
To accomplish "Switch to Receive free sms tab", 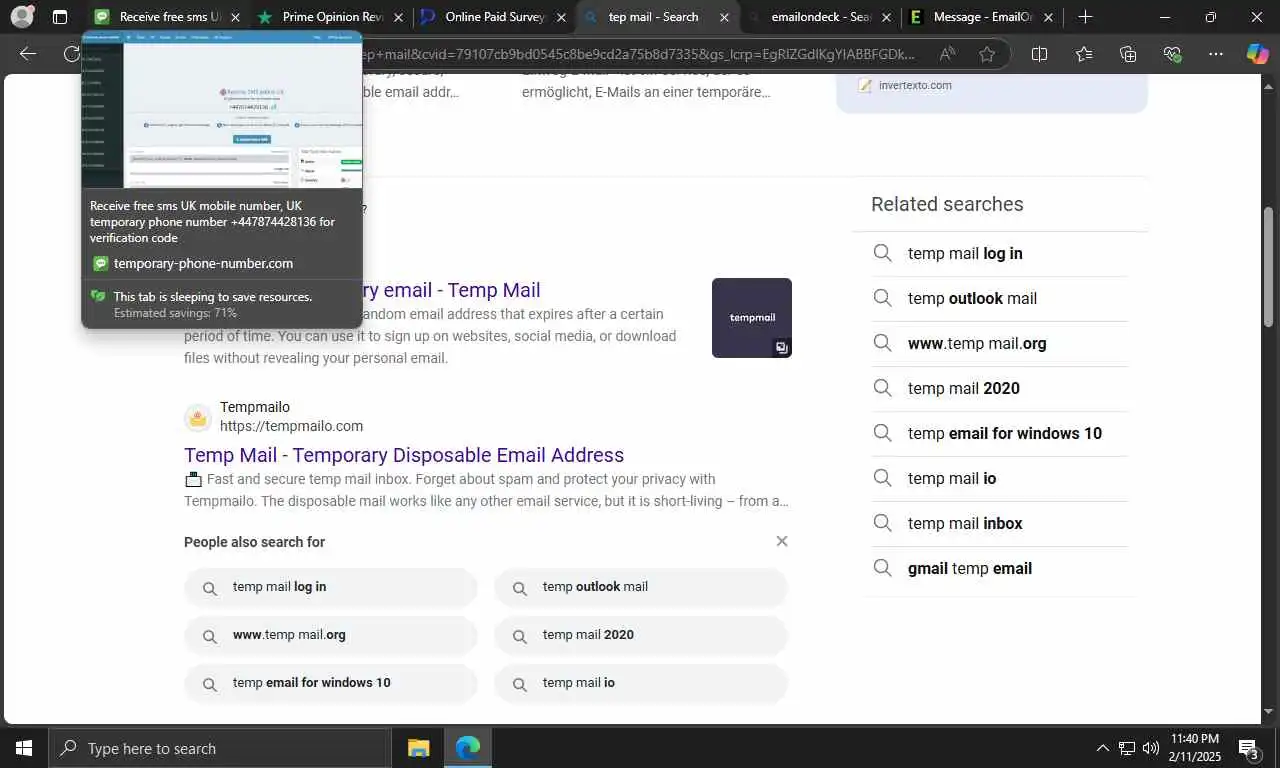I will pos(164,17).
